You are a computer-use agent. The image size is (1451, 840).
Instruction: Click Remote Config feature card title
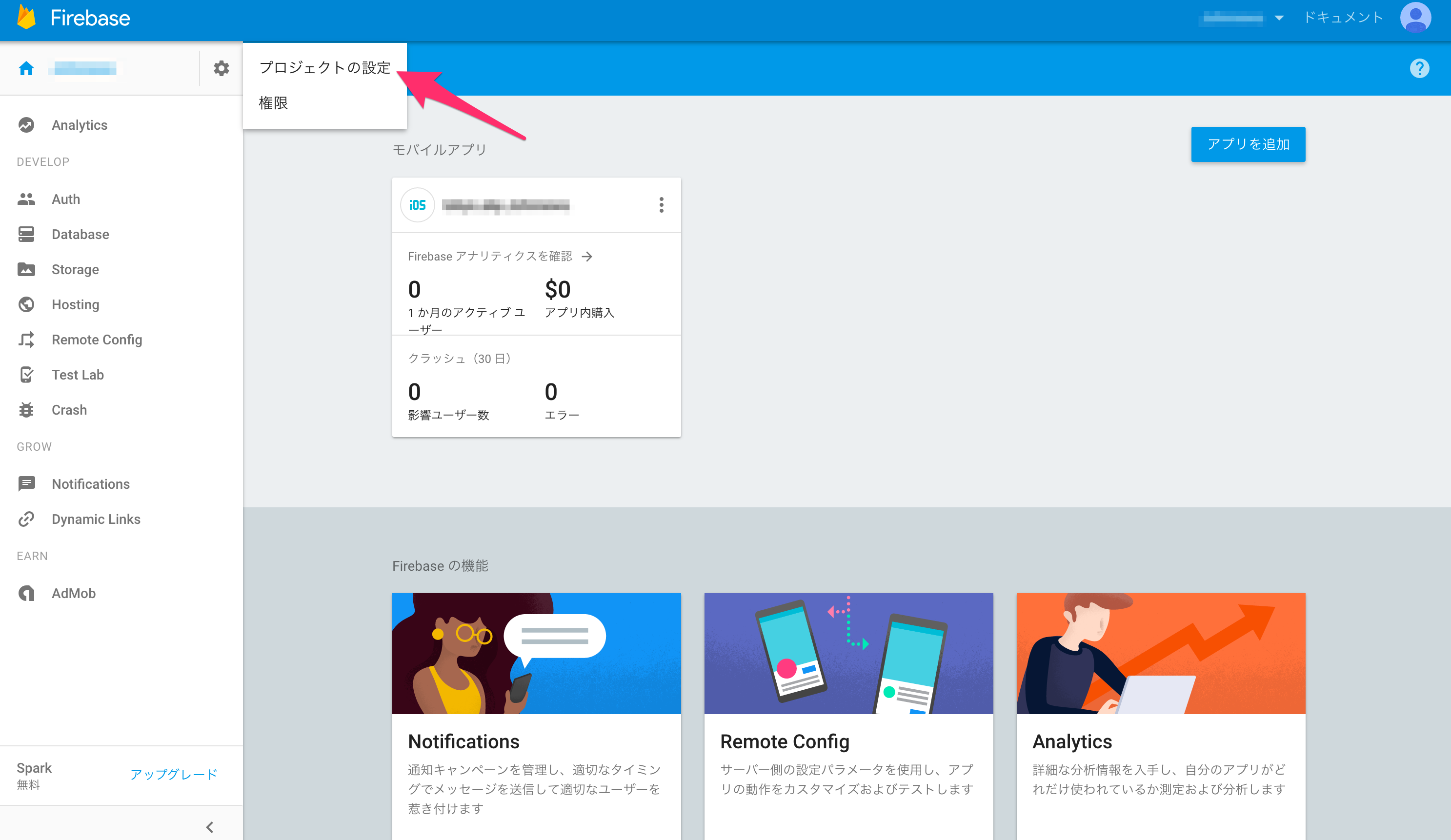pyautogui.click(x=785, y=742)
